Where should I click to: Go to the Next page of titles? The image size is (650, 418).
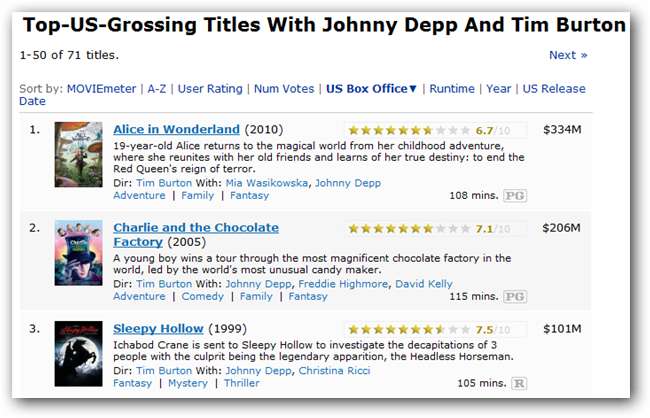point(568,55)
